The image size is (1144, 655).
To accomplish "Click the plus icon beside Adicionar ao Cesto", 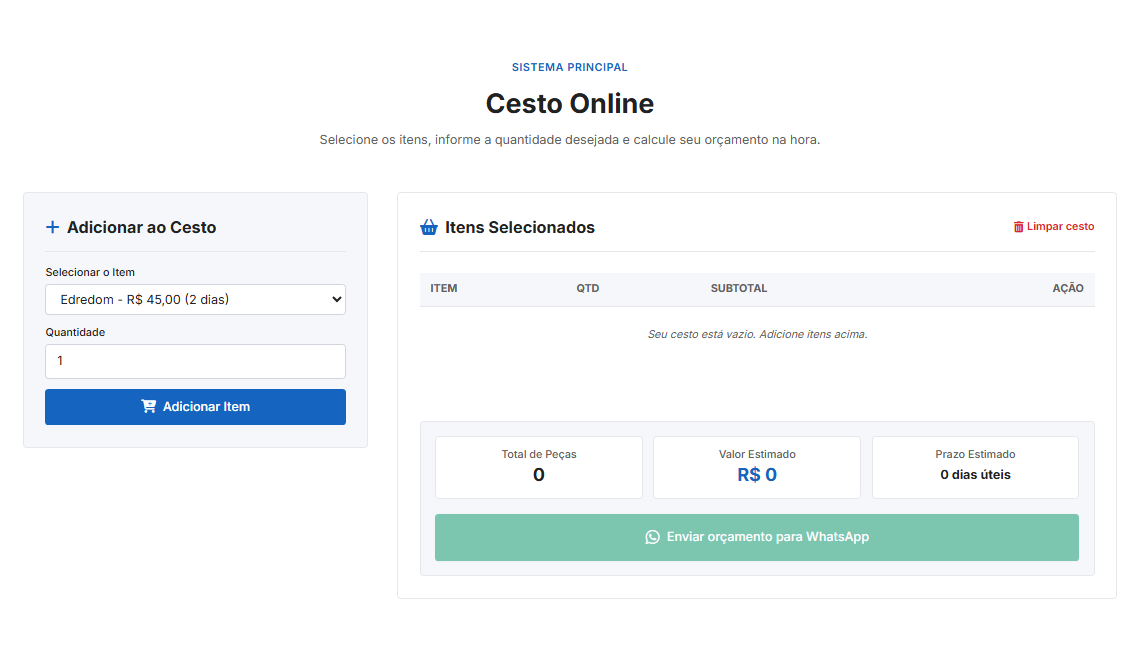I will (53, 227).
